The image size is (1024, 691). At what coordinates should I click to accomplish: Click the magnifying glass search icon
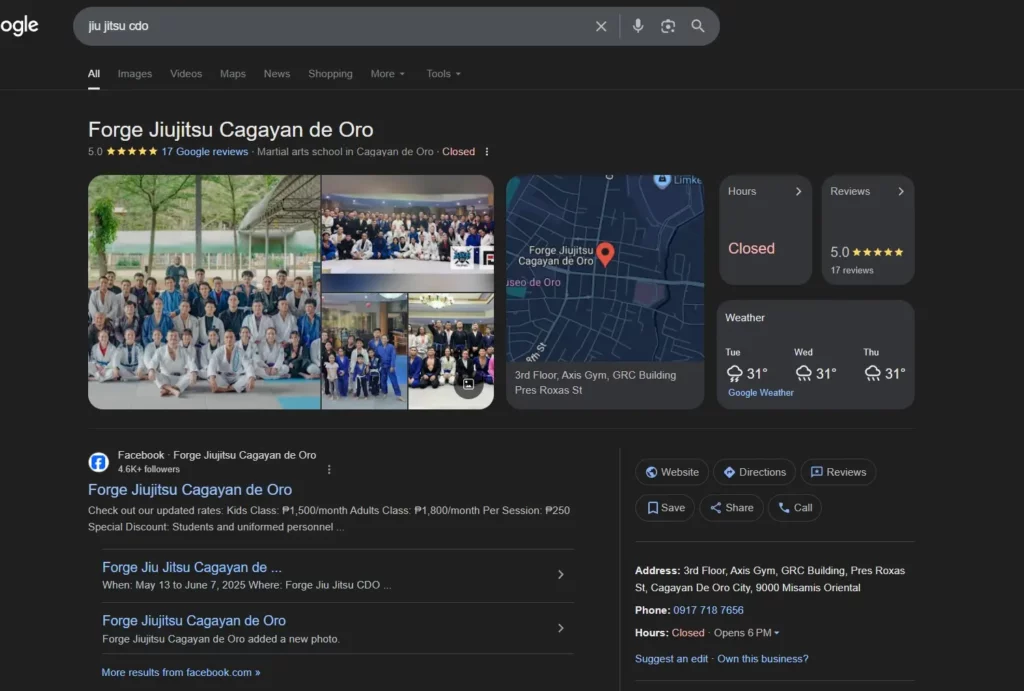698,26
